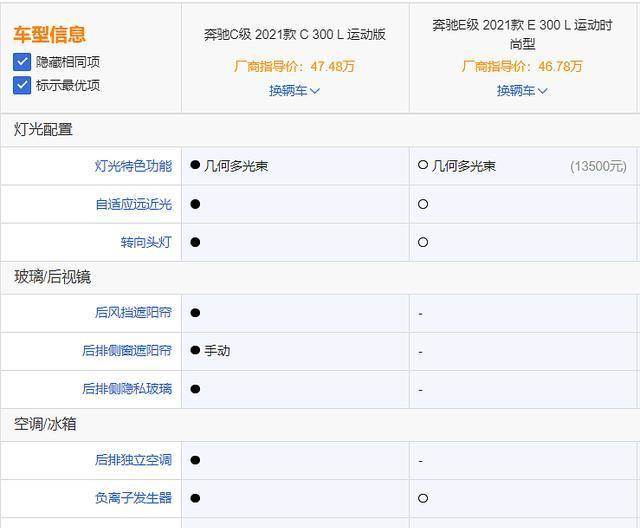Image resolution: width=640 pixels, height=528 pixels.
Task: Click the (13500元) option price
Action: pos(598,166)
